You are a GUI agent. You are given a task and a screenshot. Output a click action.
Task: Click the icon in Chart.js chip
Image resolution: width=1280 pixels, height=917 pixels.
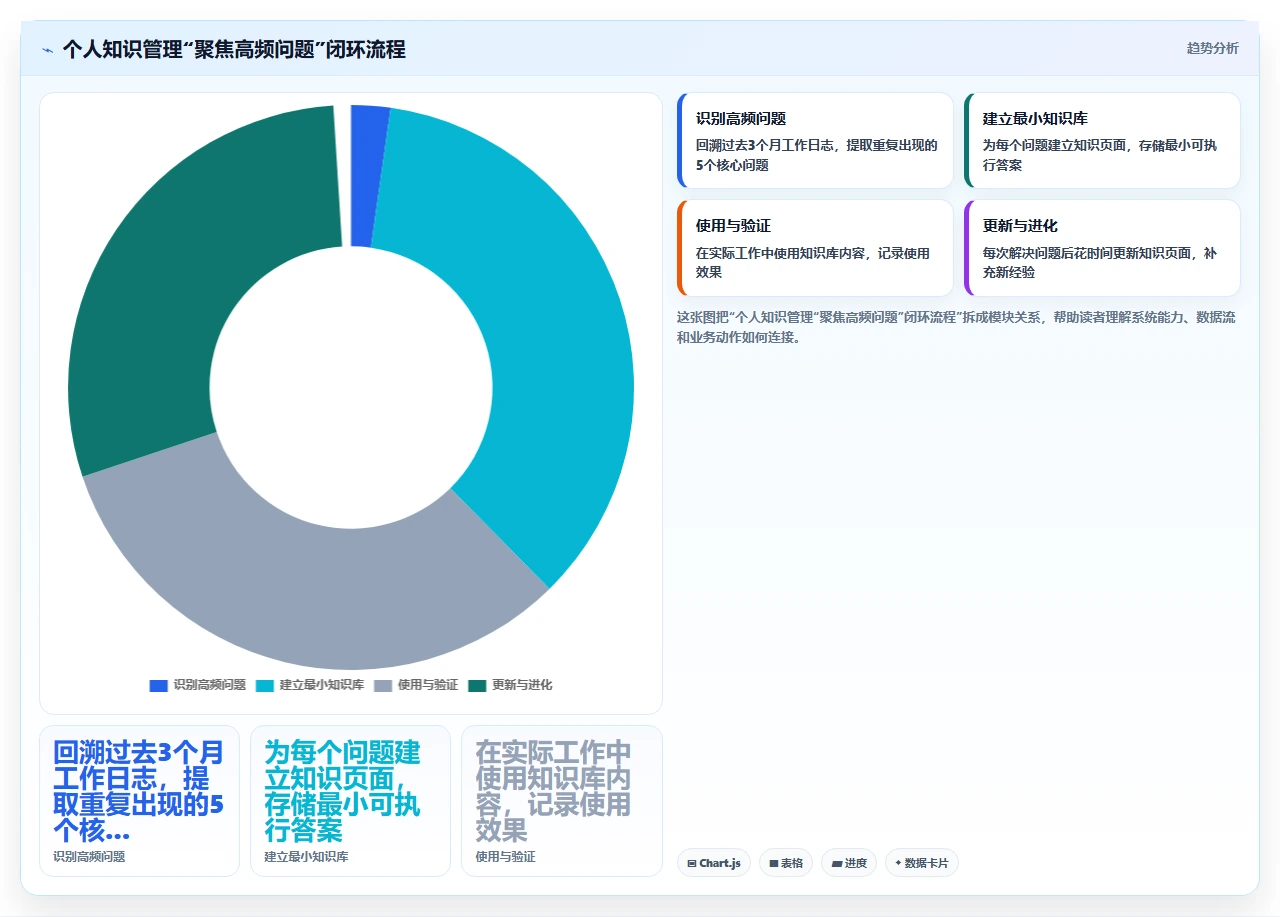[692, 863]
